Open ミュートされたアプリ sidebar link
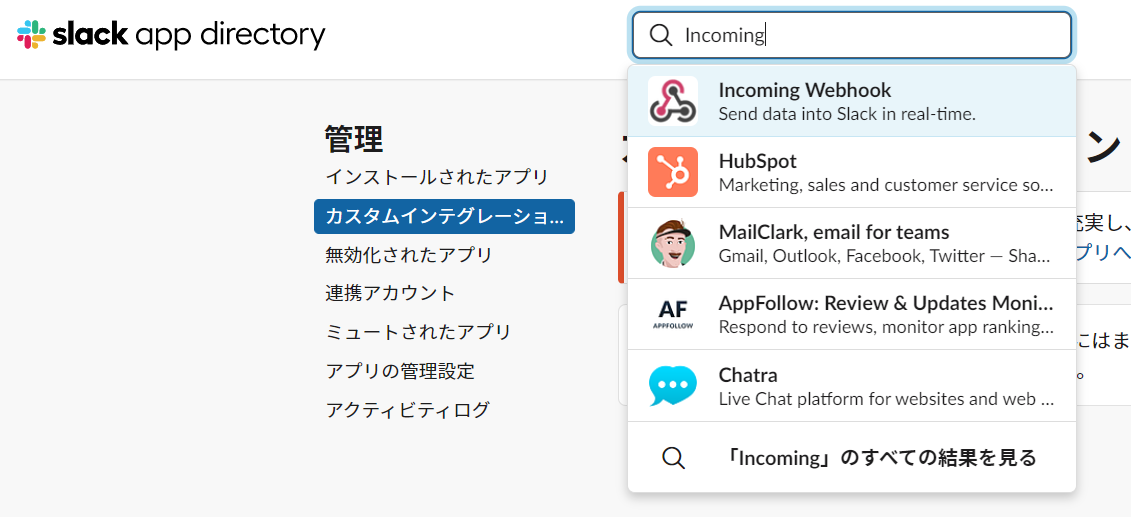The image size is (1131, 517). coord(418,332)
